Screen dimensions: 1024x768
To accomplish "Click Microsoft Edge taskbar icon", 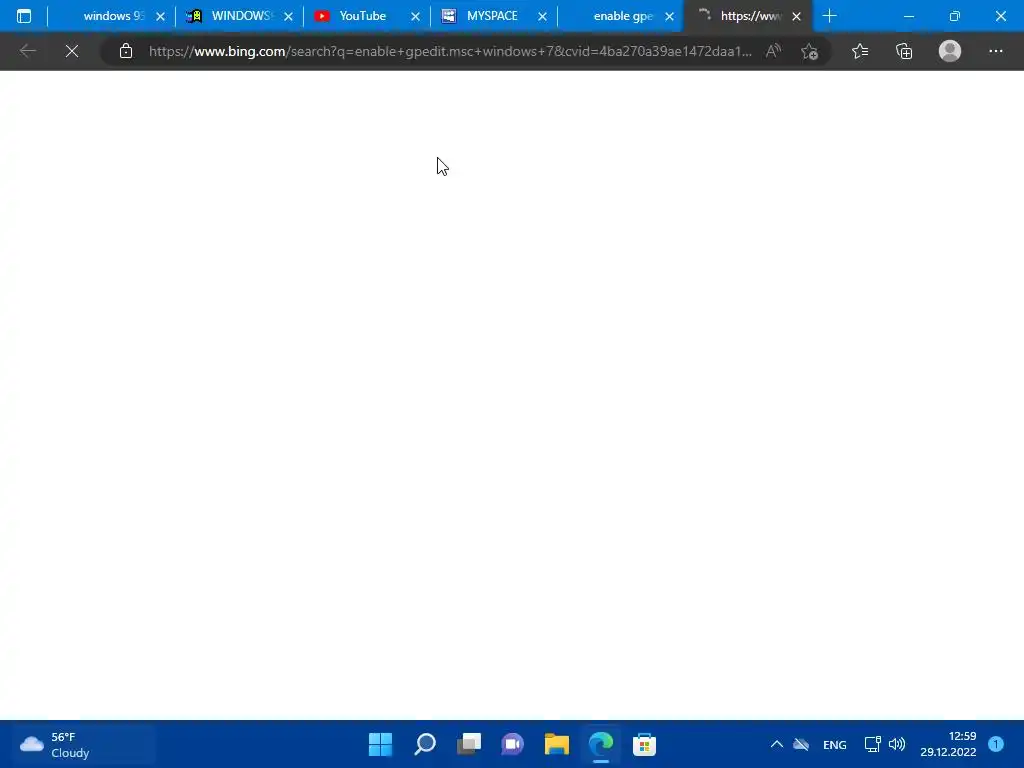I will 601,744.
